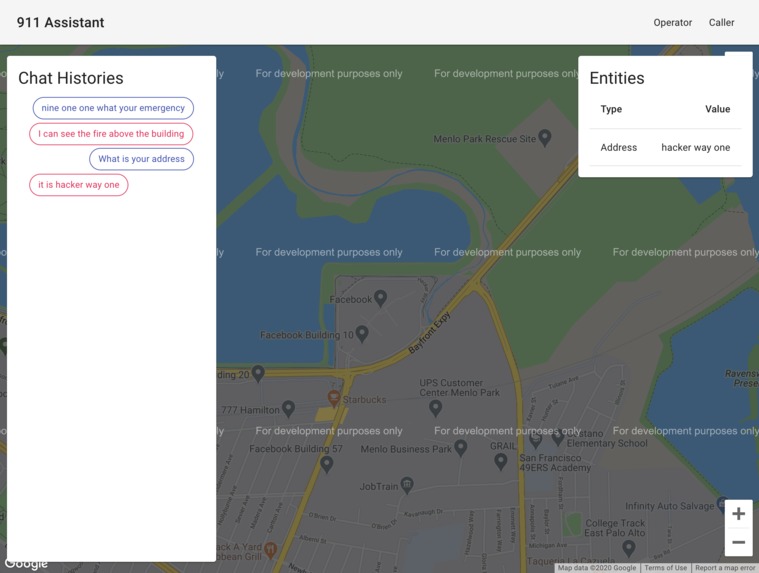Screen dimensions: 759x573
Task: Click the JobTrain museum marker
Action: 407,485
